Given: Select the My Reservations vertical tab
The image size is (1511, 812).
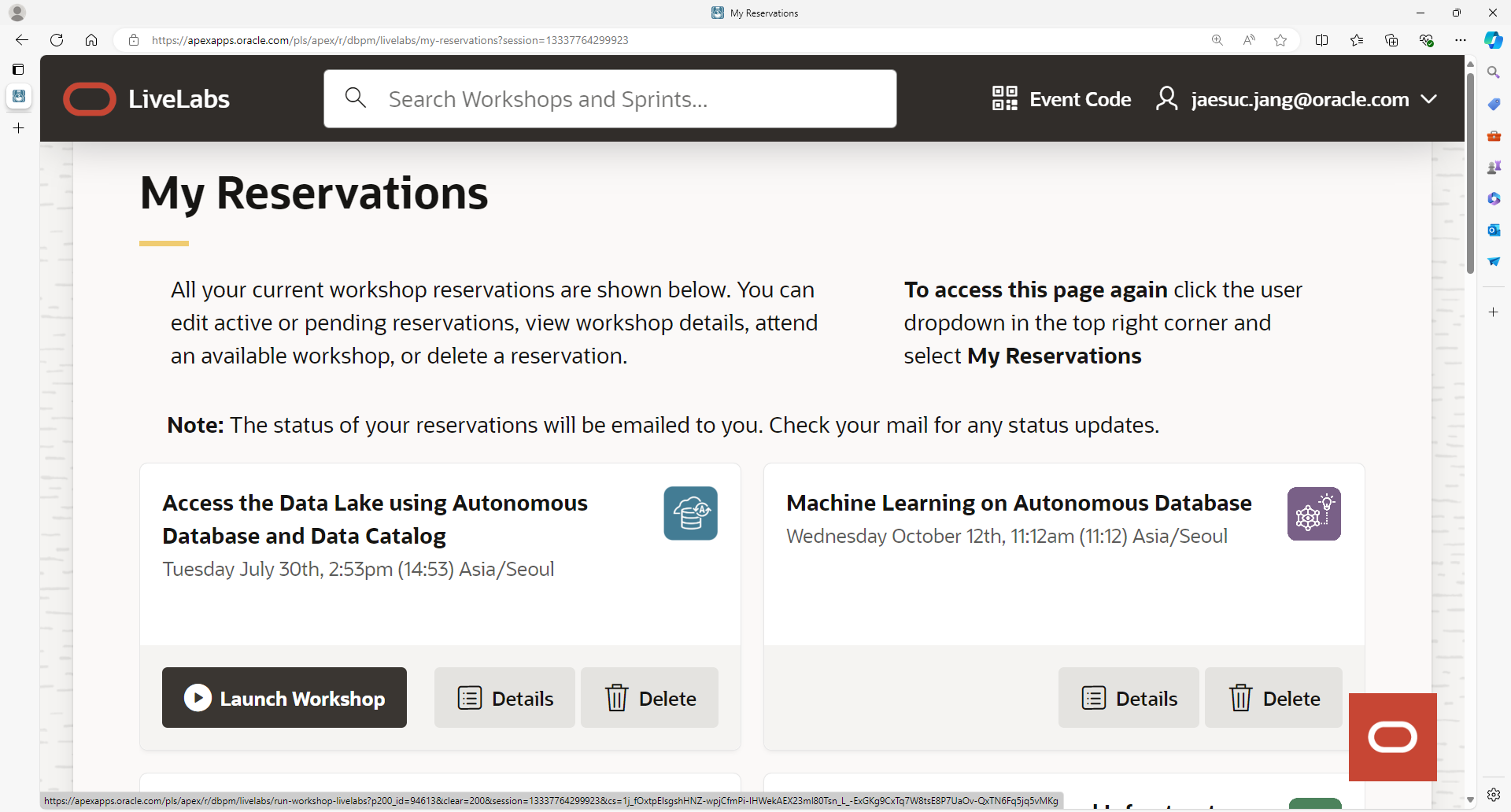Looking at the screenshot, I should (x=19, y=96).
